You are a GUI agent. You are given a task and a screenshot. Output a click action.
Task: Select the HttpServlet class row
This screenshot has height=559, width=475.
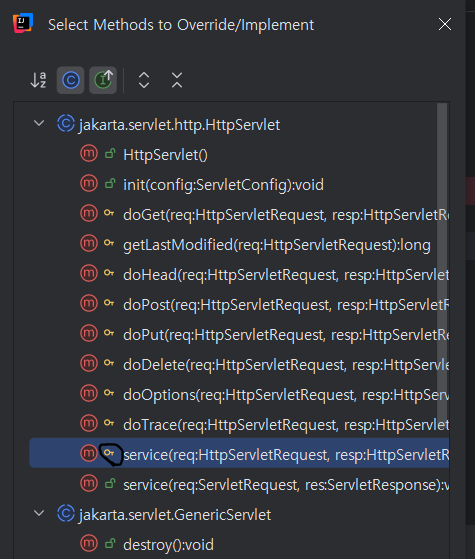pos(231,124)
